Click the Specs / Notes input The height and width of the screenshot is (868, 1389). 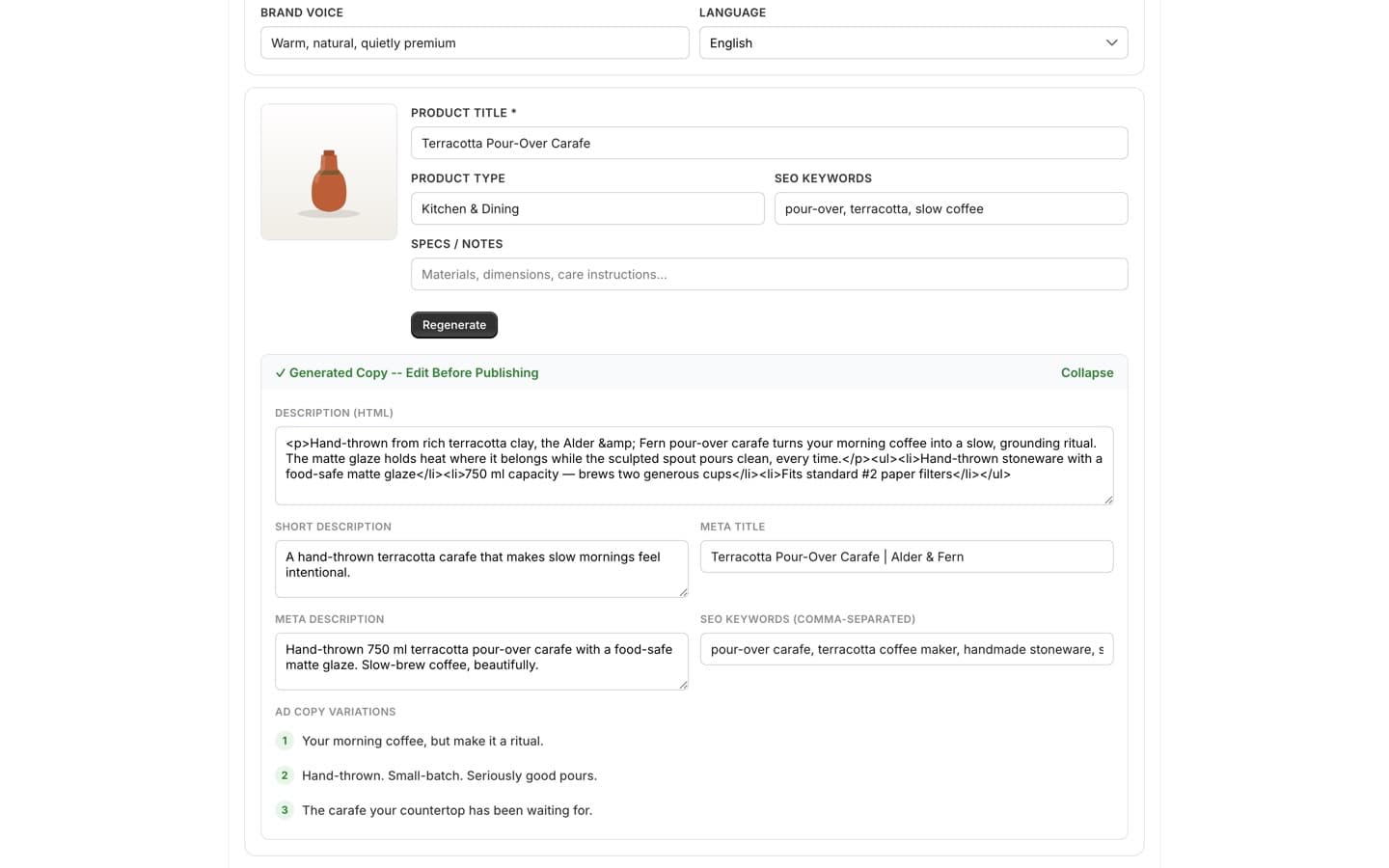pyautogui.click(x=769, y=274)
